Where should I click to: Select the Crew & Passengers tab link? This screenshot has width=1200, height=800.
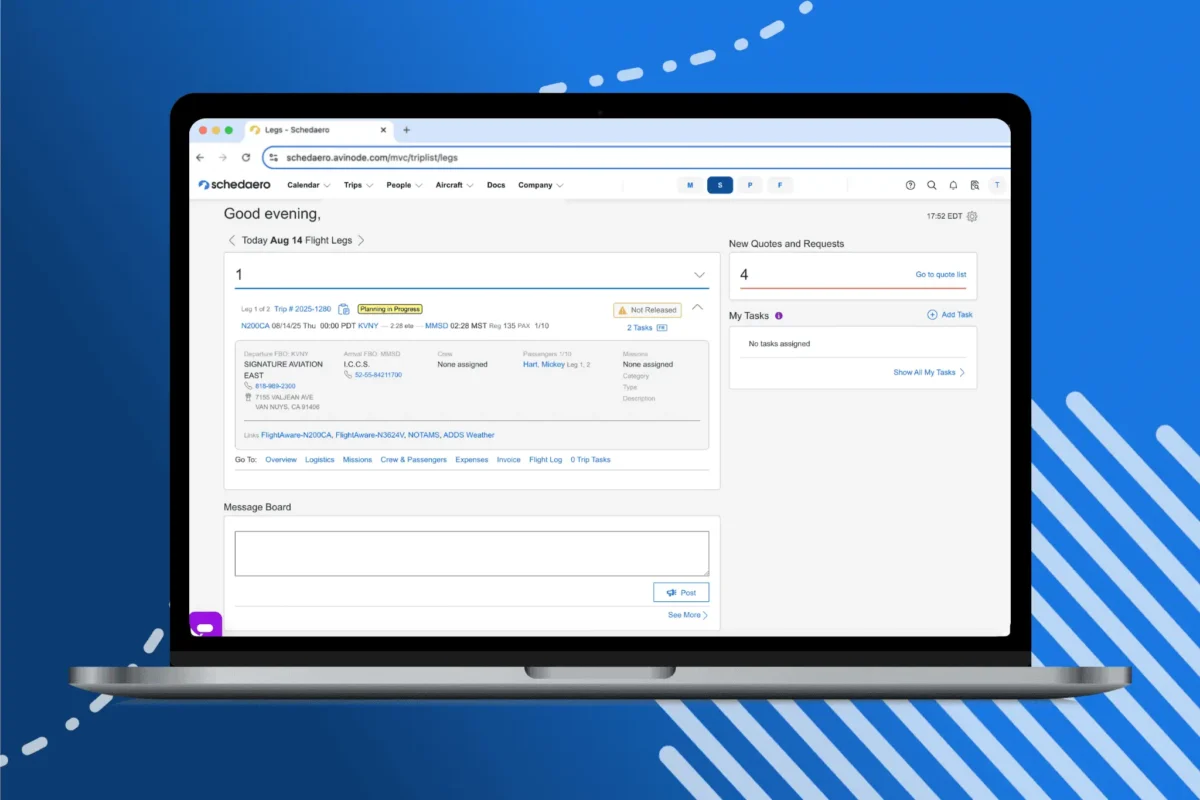[x=414, y=459]
